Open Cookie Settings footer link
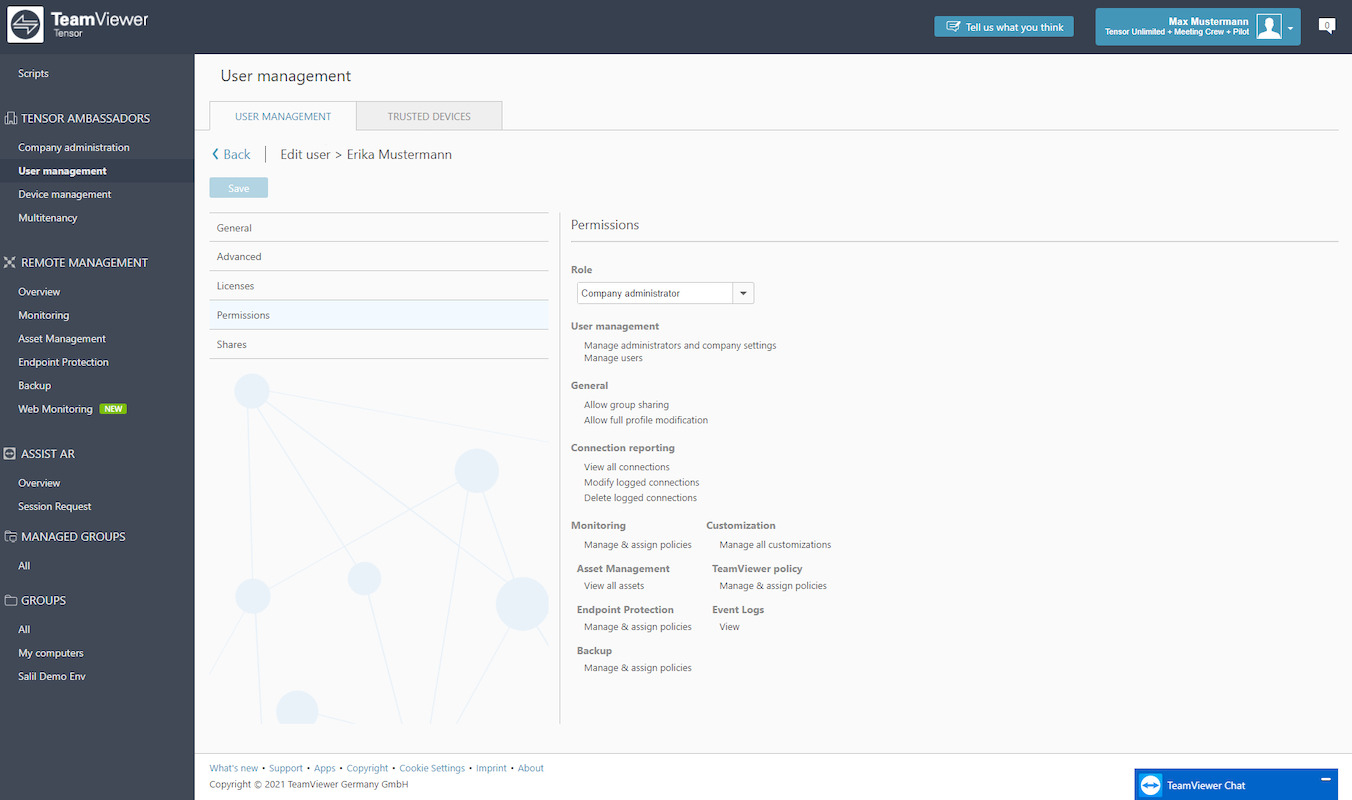 432,768
